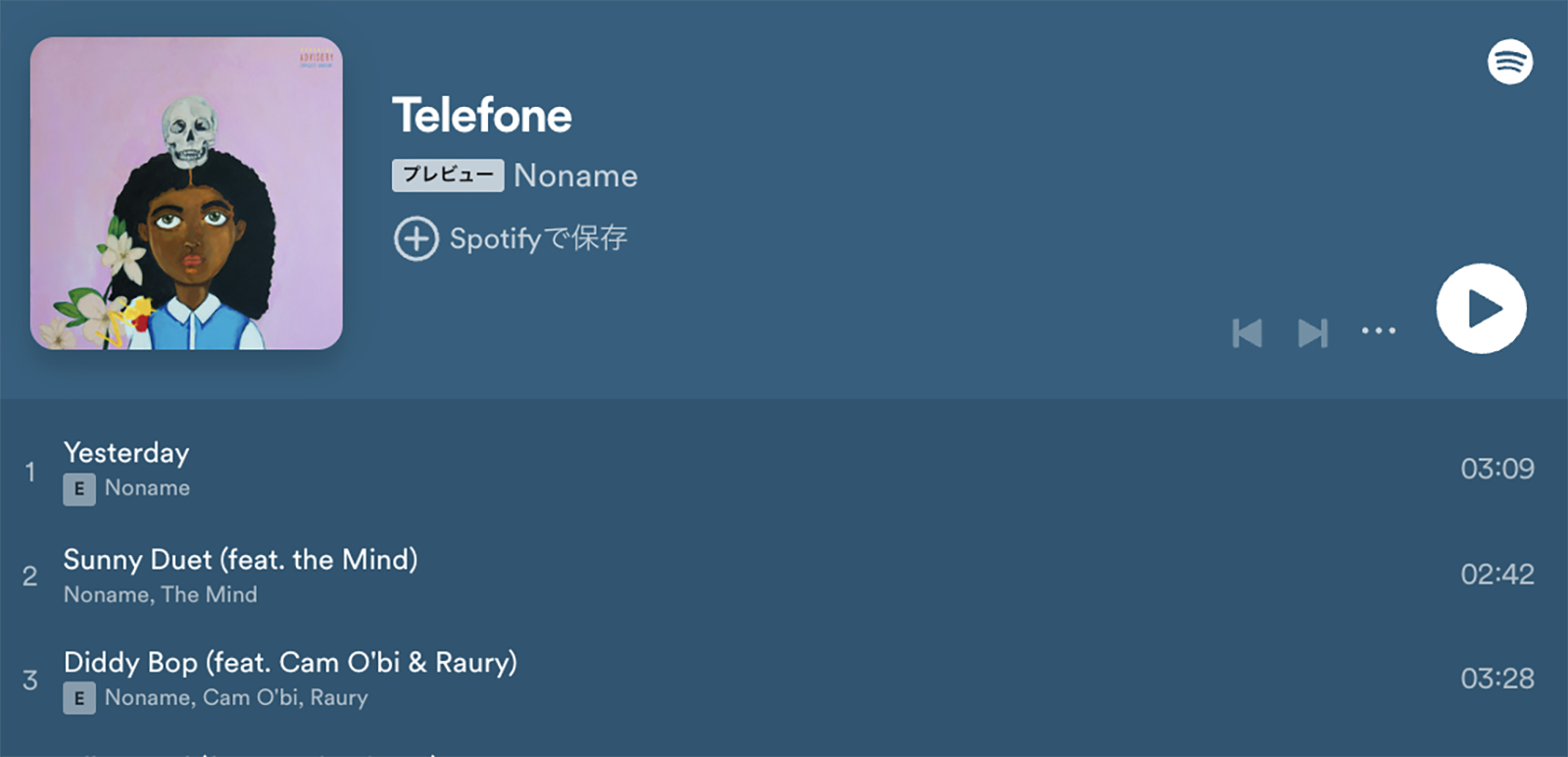Open the Telefone album title link
This screenshot has height=757, width=1568.
coord(482,116)
